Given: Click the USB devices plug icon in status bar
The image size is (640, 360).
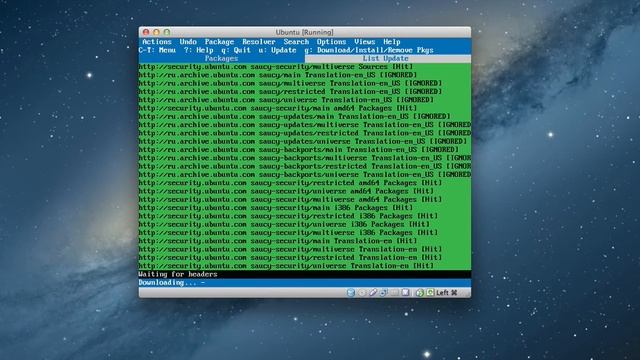Looking at the screenshot, I should tap(373, 293).
